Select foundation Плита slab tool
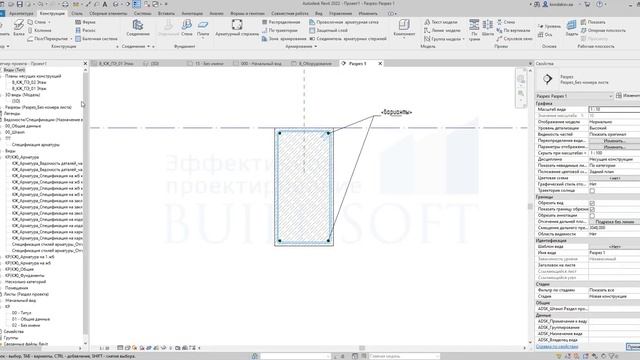Image resolution: width=640 pixels, height=360 pixels. coord(203,28)
